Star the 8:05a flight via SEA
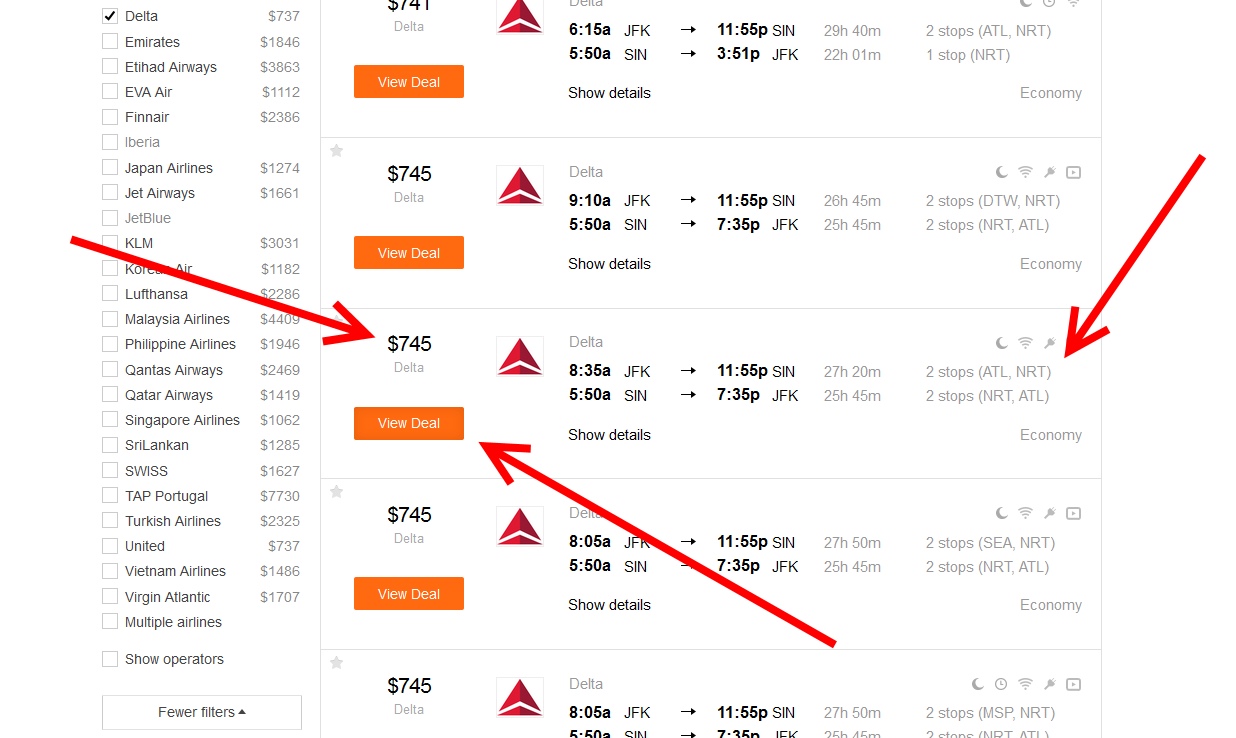 tap(337, 492)
